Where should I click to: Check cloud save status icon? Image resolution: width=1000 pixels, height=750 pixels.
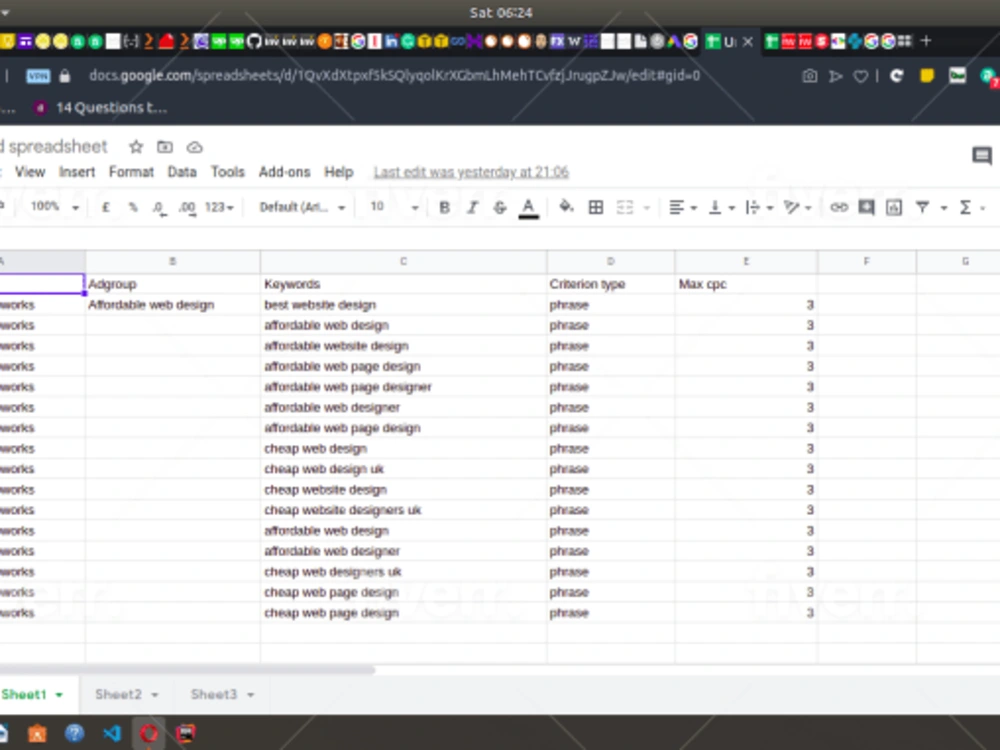pyautogui.click(x=195, y=147)
